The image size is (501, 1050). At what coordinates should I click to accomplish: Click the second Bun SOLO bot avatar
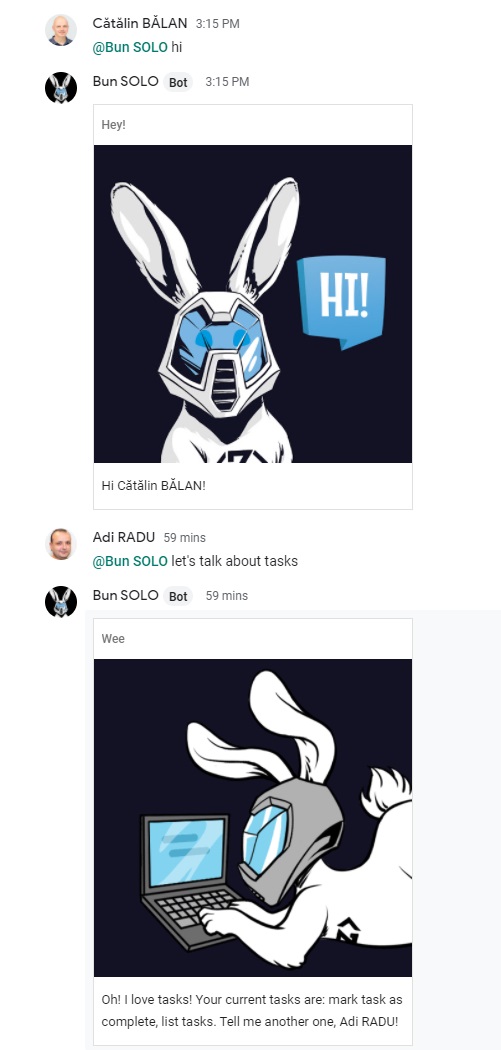(x=61, y=601)
